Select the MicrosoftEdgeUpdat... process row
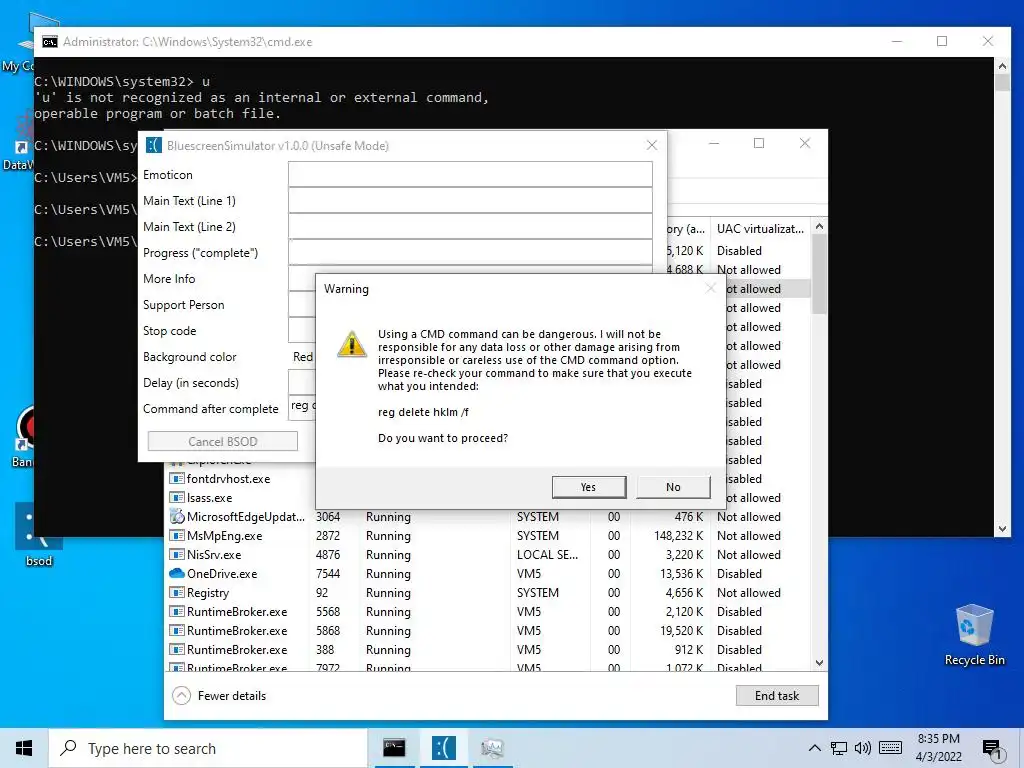Screen dimensions: 1024x768 [x=488, y=517]
